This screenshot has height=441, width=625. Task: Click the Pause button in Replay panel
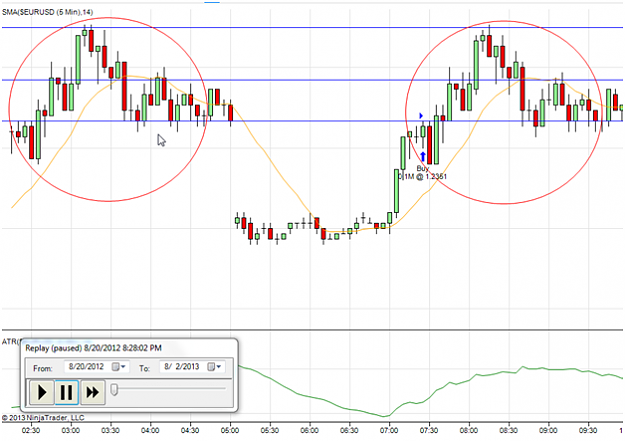(67, 392)
